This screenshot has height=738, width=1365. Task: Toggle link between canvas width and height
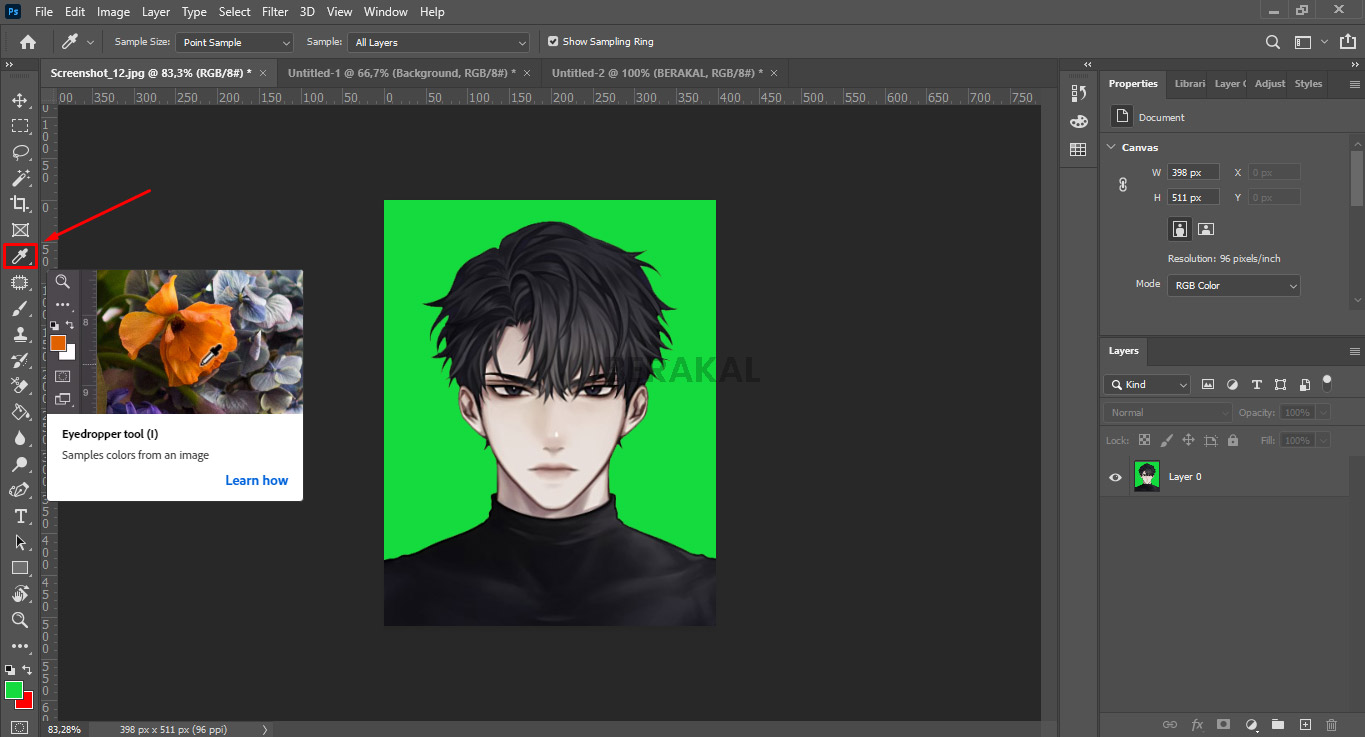click(1123, 185)
